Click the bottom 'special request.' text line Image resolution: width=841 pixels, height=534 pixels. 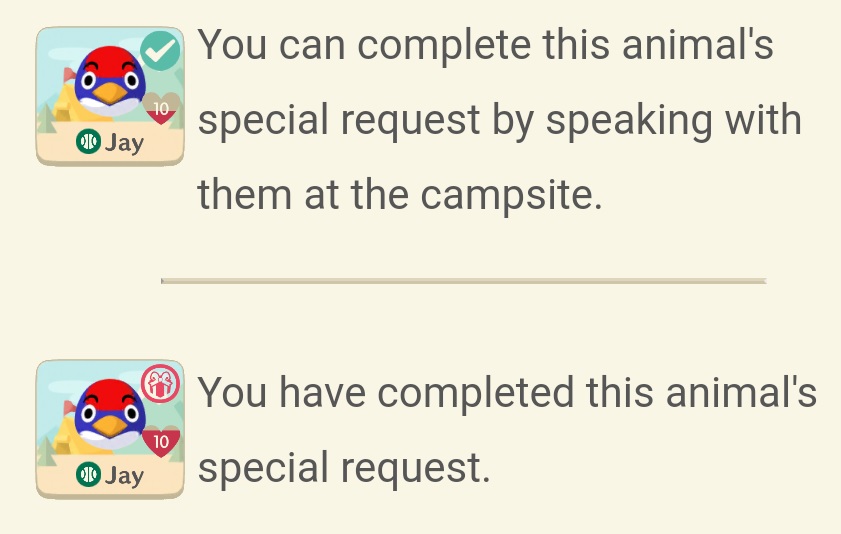click(344, 469)
